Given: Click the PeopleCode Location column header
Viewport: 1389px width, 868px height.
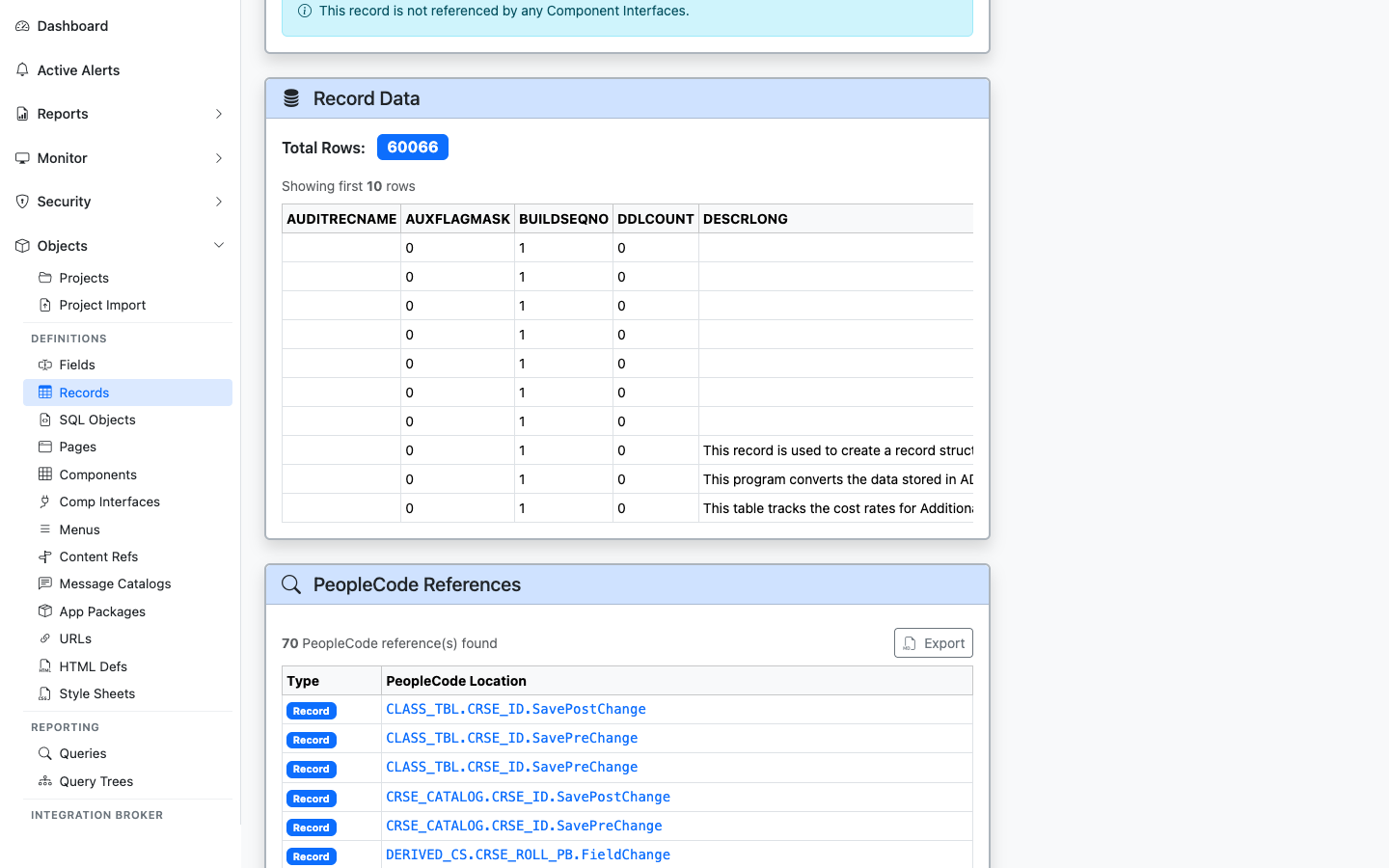Looking at the screenshot, I should pos(677,681).
